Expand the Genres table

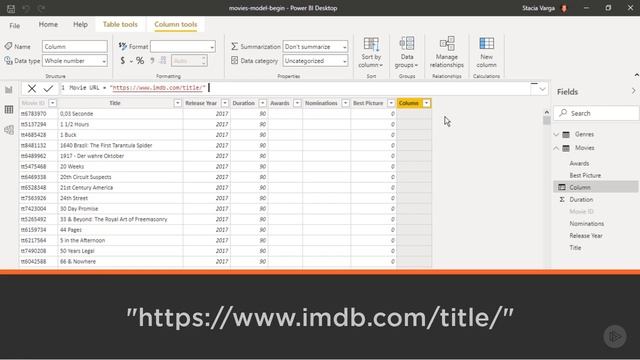[556, 134]
